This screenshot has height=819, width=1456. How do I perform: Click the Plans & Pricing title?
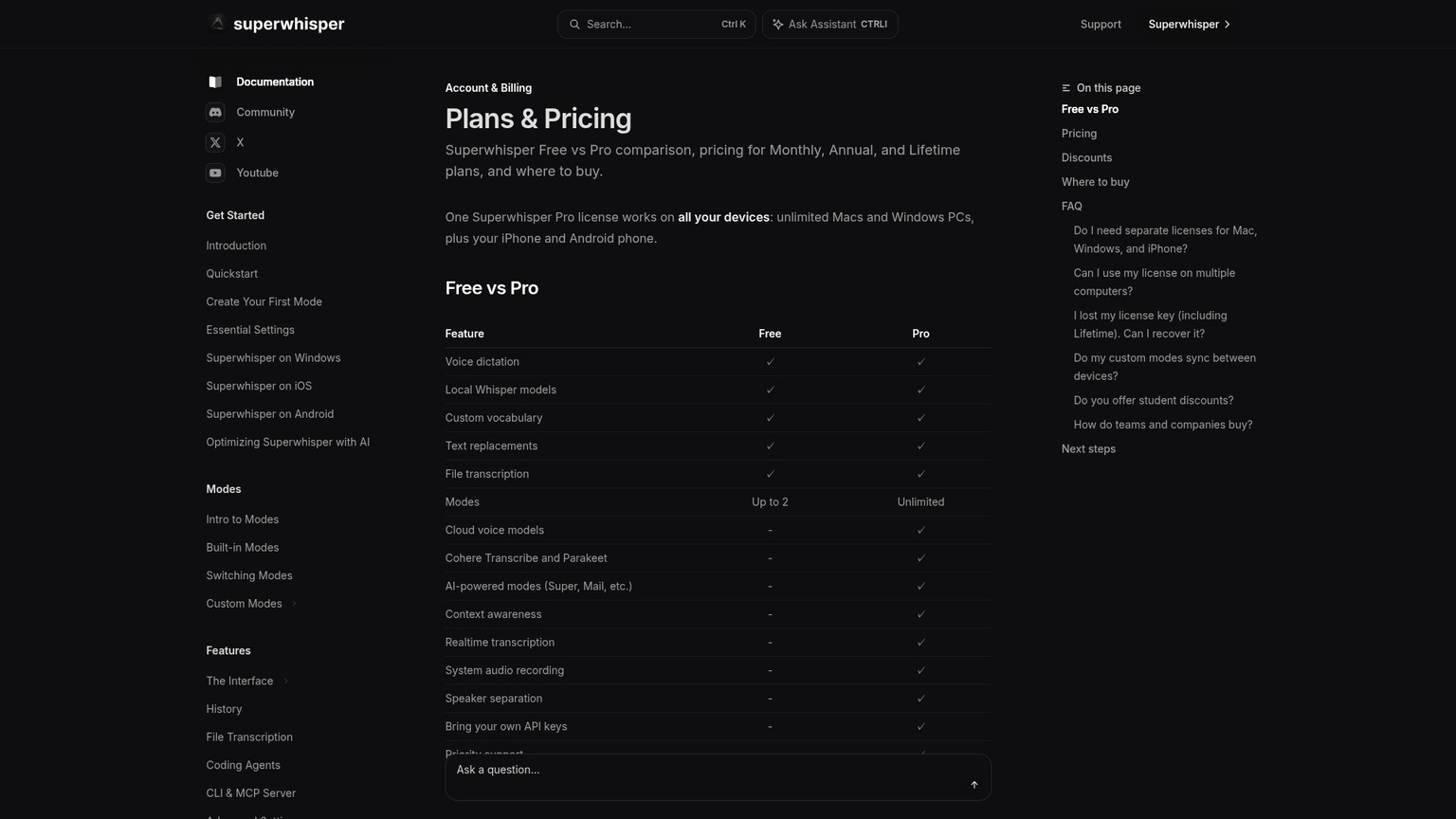(538, 118)
